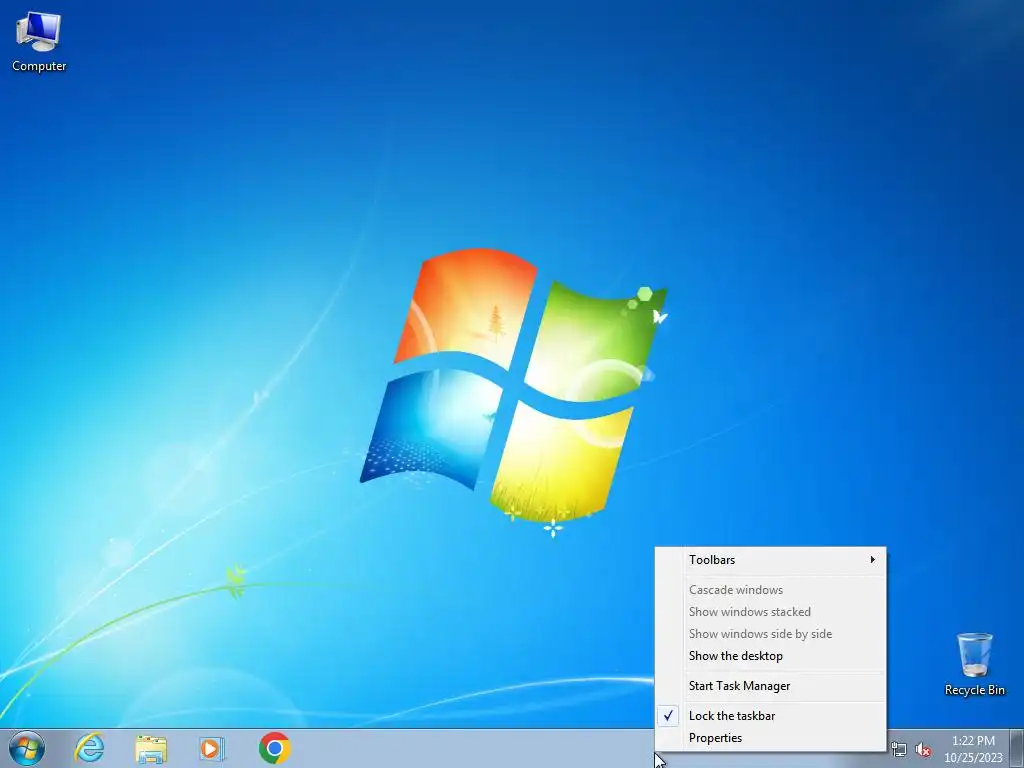The image size is (1024, 768).
Task: Open taskbar Properties from context menu
Action: (x=771, y=738)
